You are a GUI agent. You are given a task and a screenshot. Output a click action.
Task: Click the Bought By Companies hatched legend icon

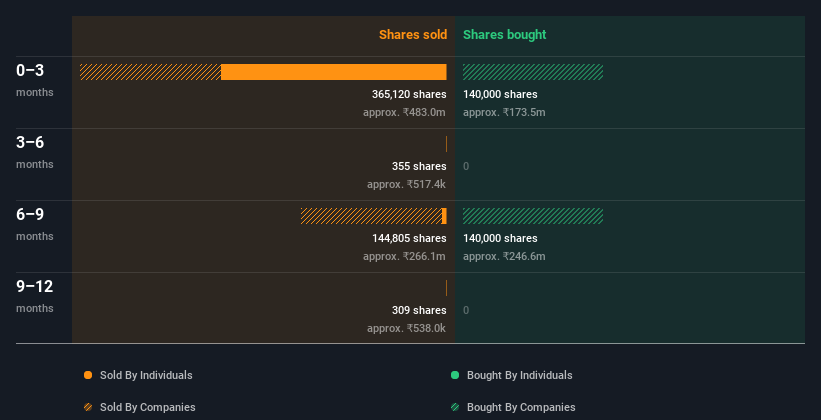[455, 407]
